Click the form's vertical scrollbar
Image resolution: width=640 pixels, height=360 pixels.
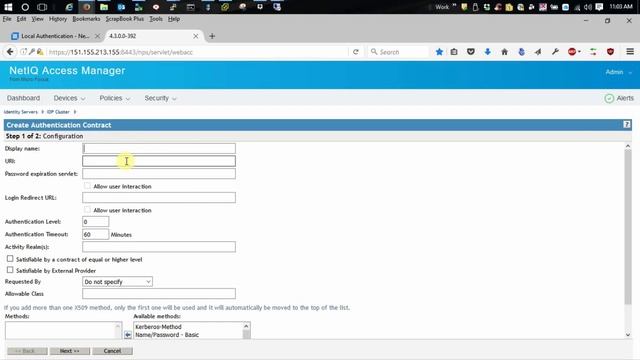pos(628,227)
